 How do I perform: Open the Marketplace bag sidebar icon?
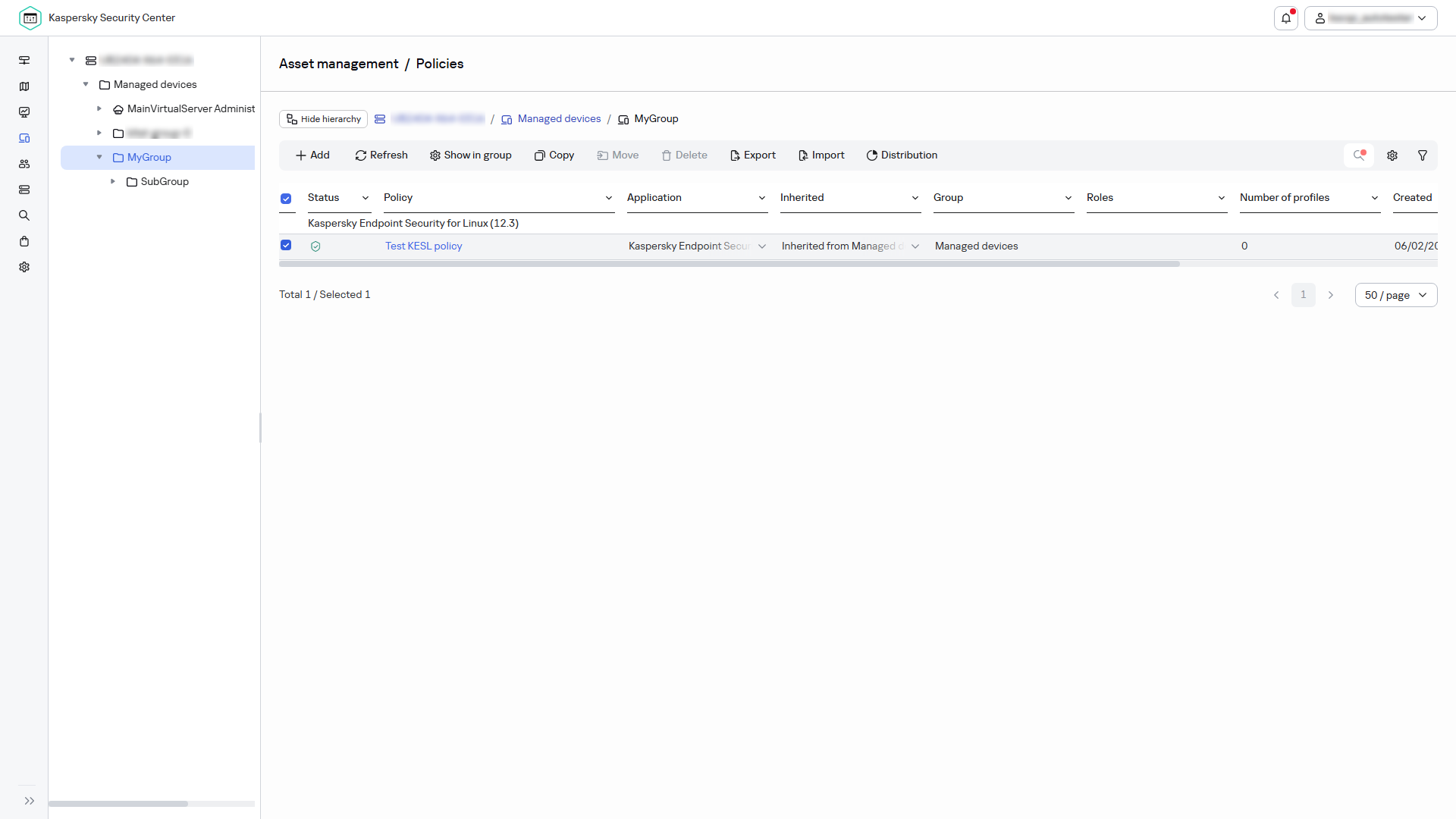tap(24, 241)
